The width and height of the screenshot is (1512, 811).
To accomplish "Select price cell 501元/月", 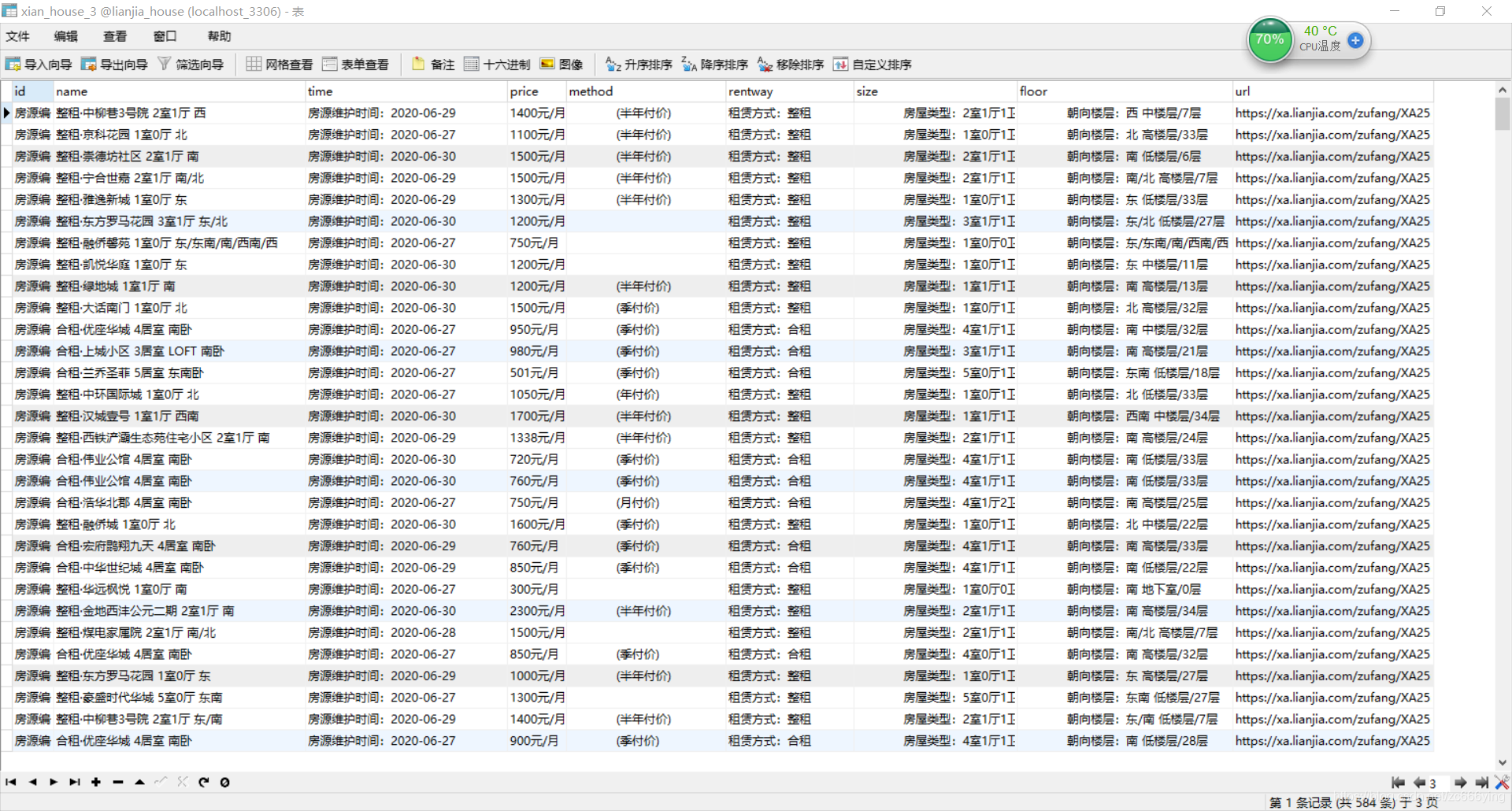I will pyautogui.click(x=537, y=373).
